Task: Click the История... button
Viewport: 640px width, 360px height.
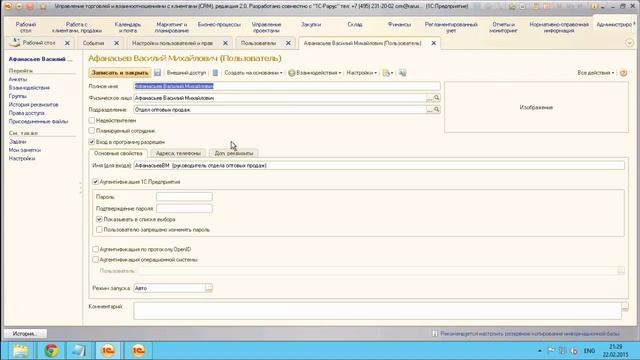Action: (x=25, y=333)
